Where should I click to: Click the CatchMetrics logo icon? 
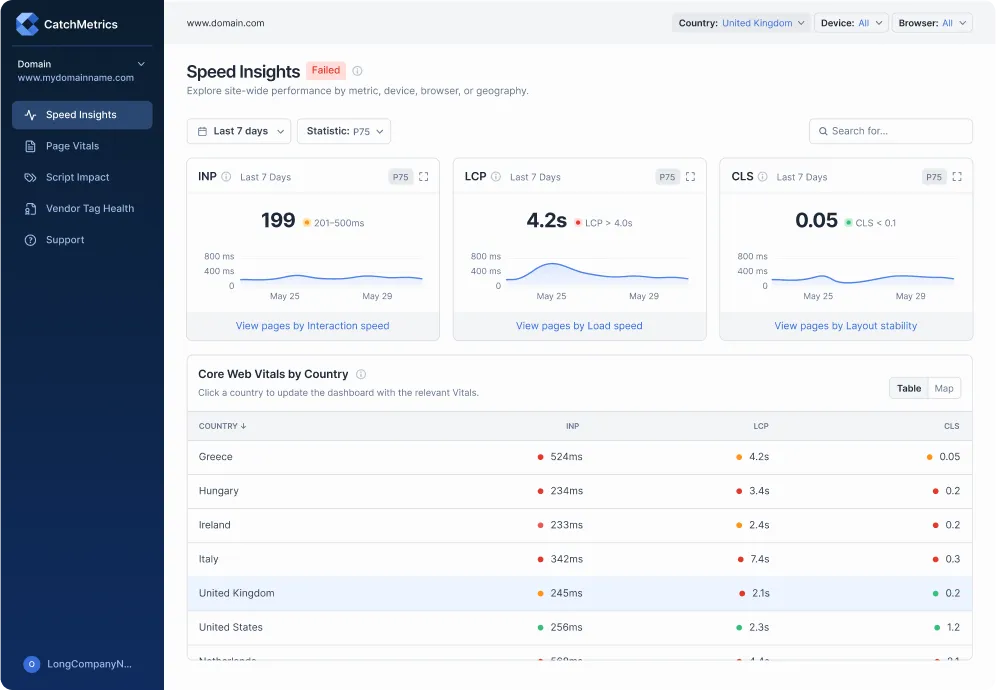pos(27,24)
